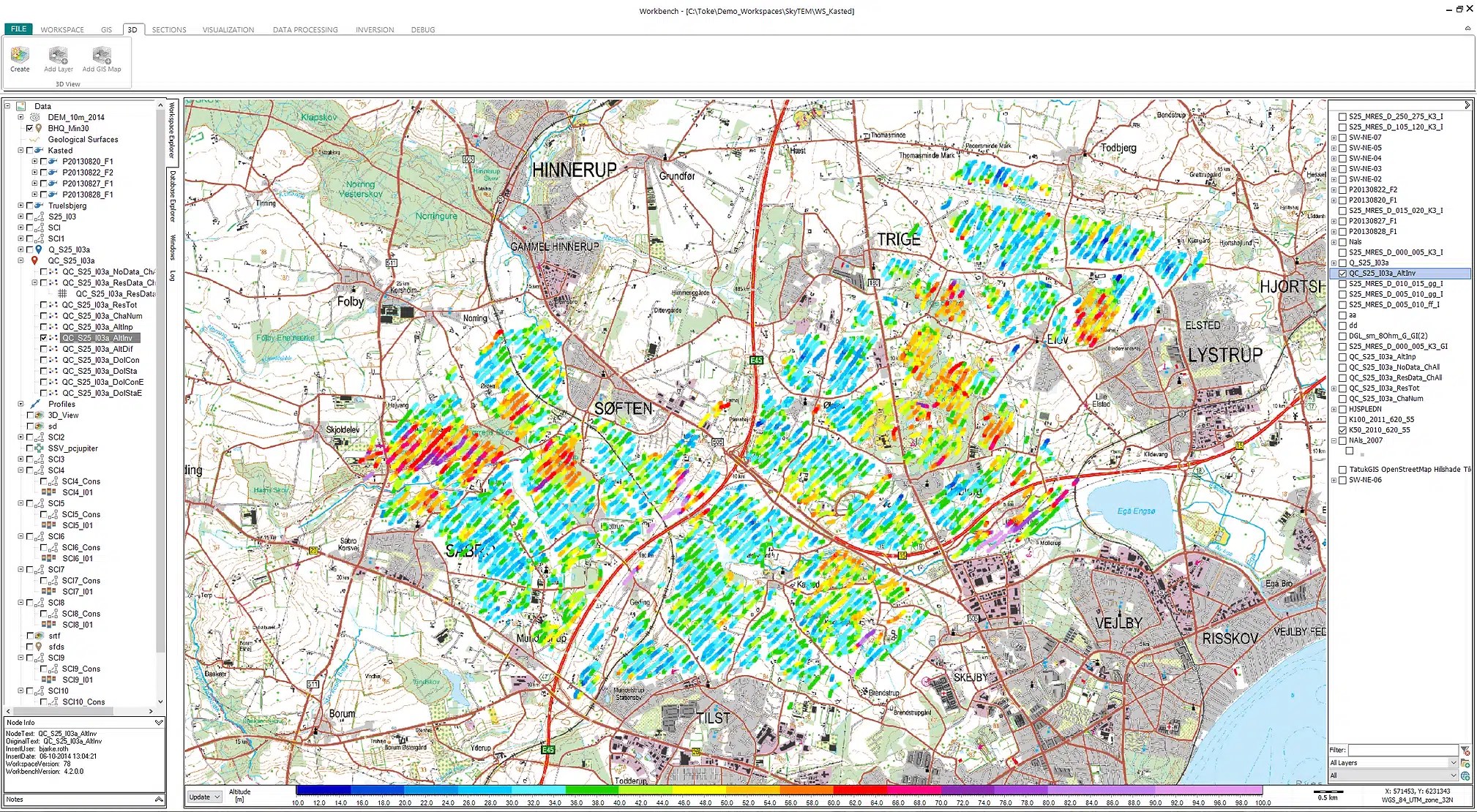The height and width of the screenshot is (812, 1477).
Task: Click the Kasted helicopter icon
Action: [39, 151]
